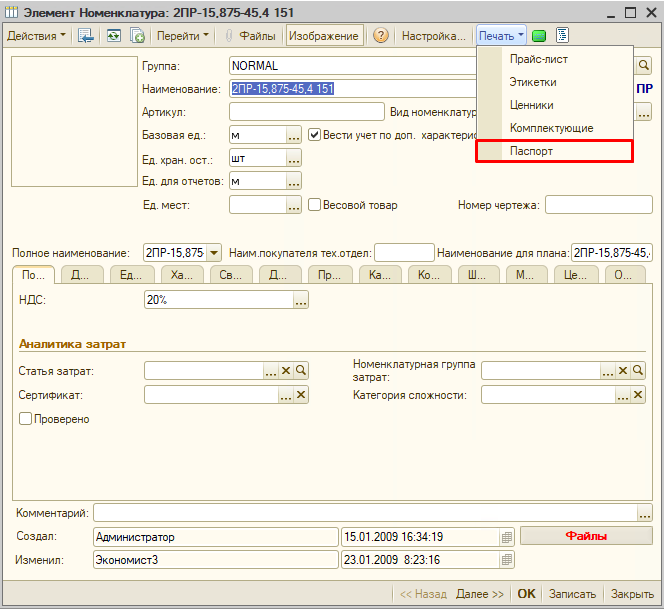Toggle Вести учет по доп. характеристикам checkbox
This screenshot has height=609, width=664.
tap(314, 135)
